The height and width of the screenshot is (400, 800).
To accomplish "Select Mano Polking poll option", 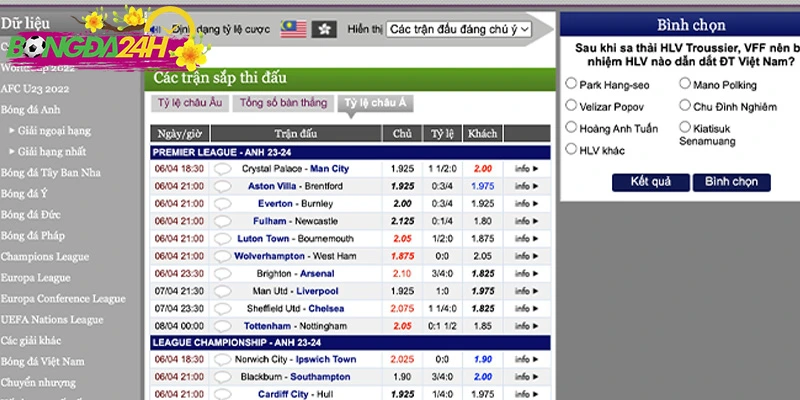I will click(685, 83).
